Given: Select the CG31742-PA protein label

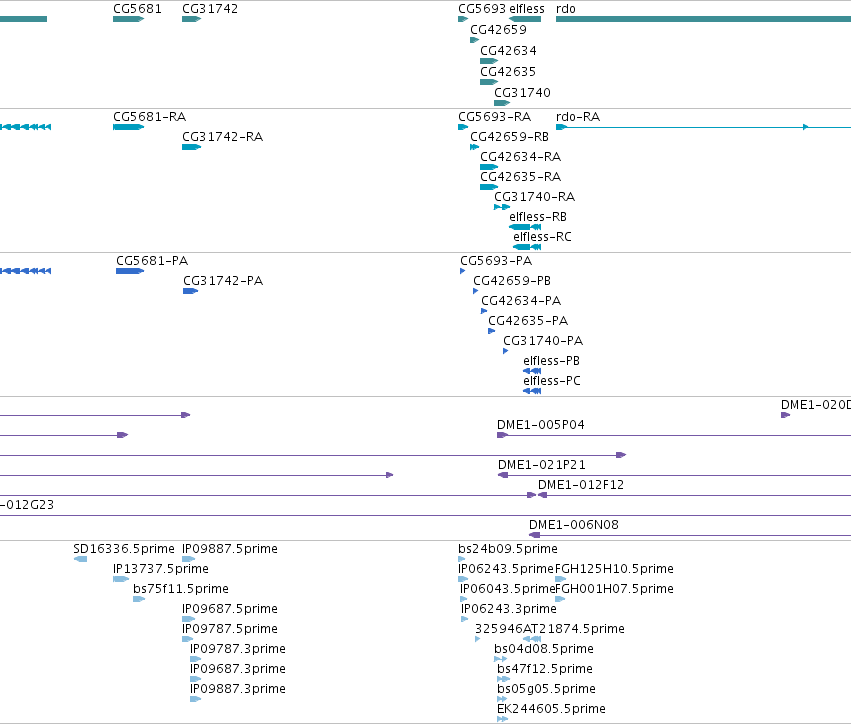Looking at the screenshot, I should [x=223, y=281].
